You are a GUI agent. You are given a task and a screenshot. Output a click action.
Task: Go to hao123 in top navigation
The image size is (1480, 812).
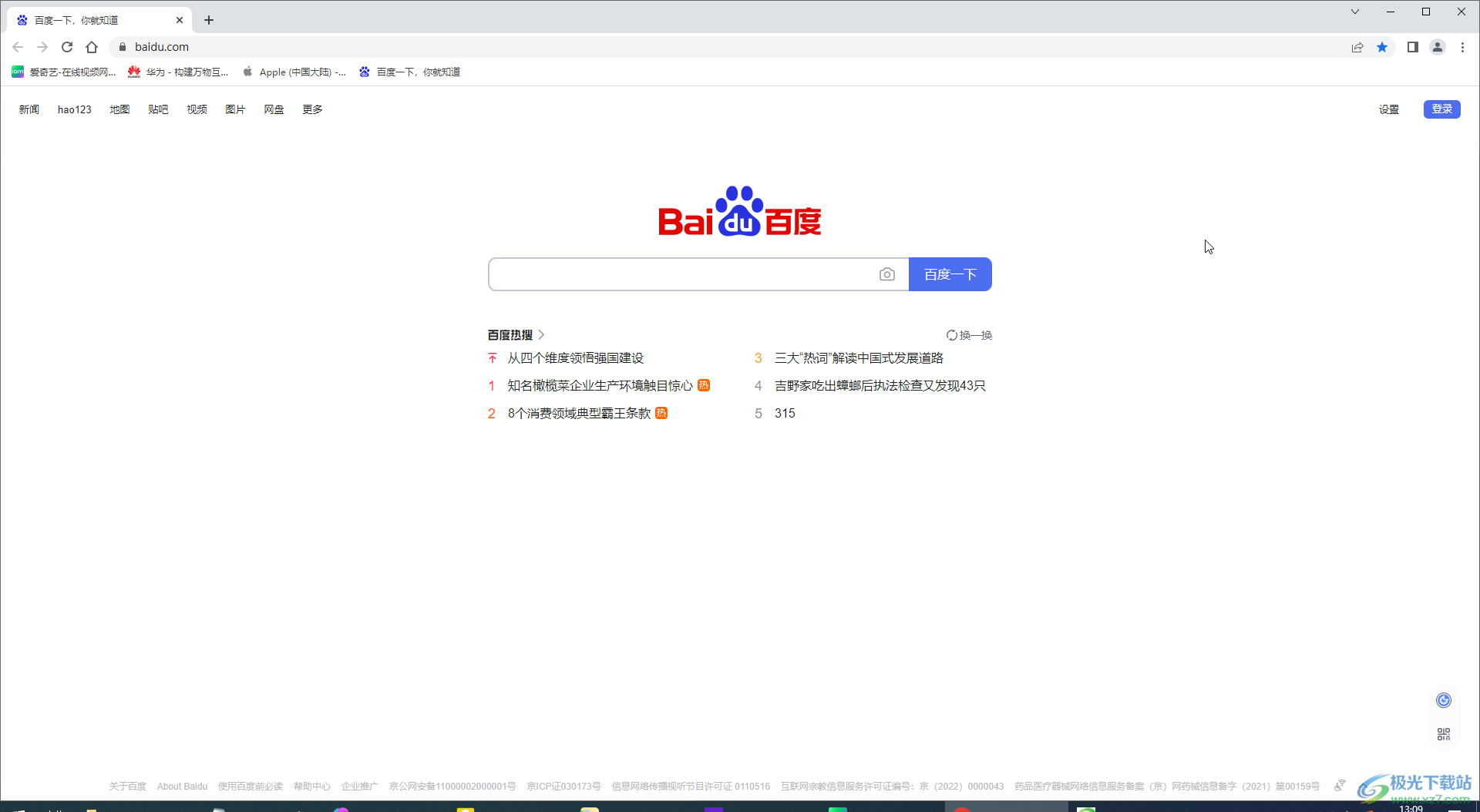75,109
